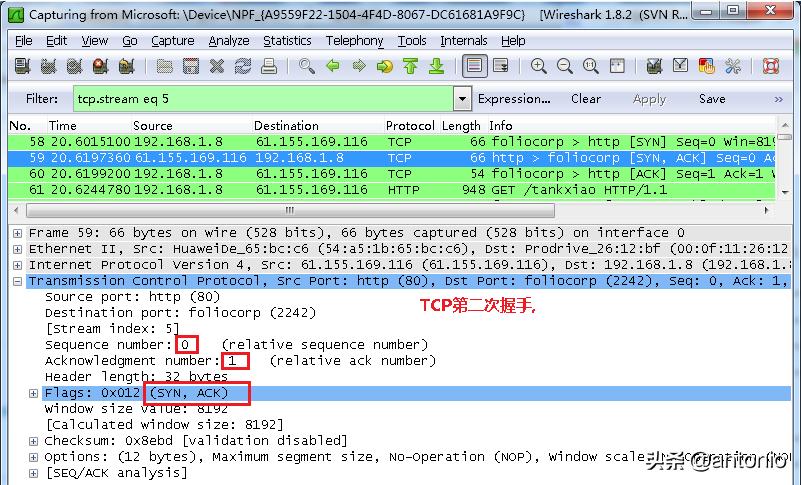Expand the Flags: 0x012 node

coord(34,393)
